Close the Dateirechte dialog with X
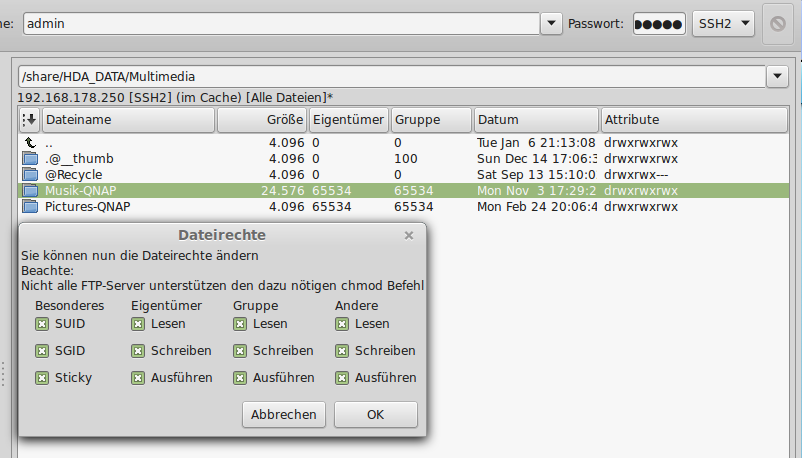 (408, 235)
